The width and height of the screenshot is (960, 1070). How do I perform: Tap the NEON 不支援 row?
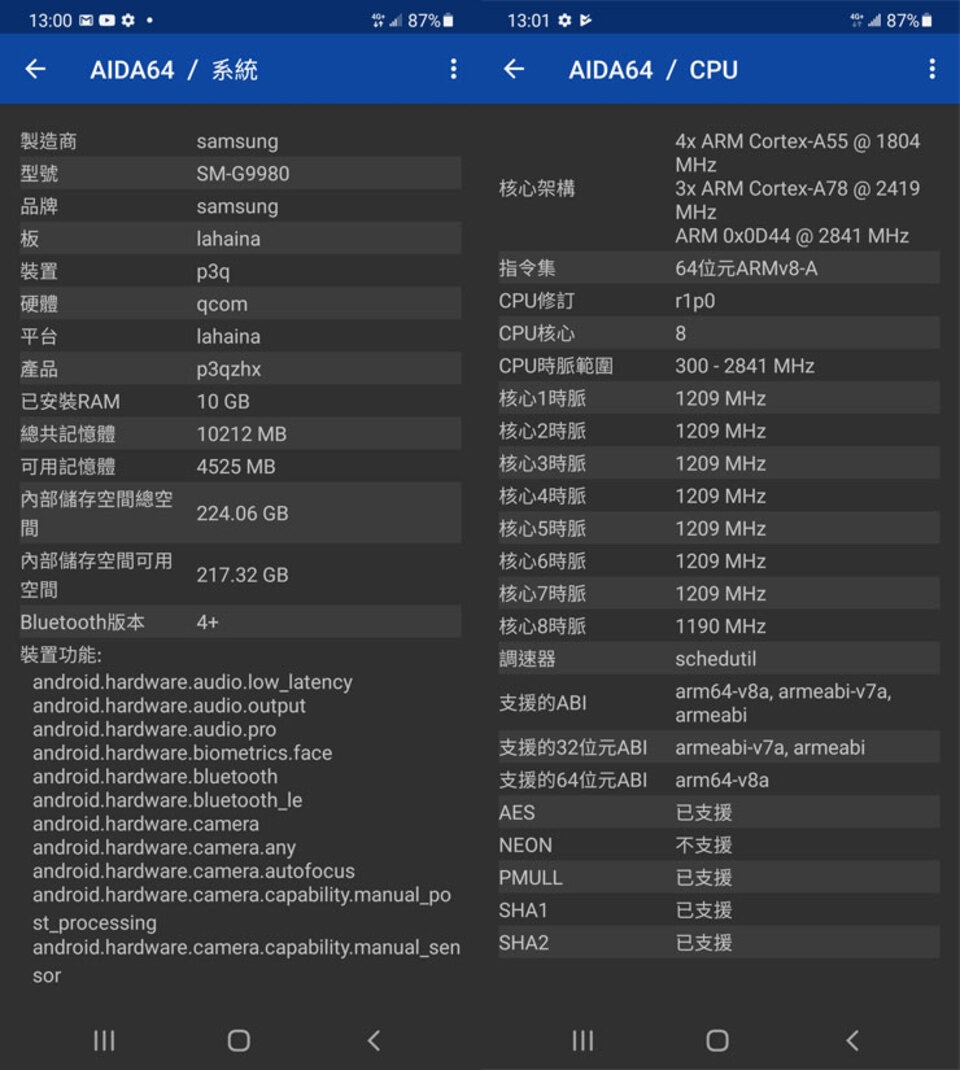[718, 845]
